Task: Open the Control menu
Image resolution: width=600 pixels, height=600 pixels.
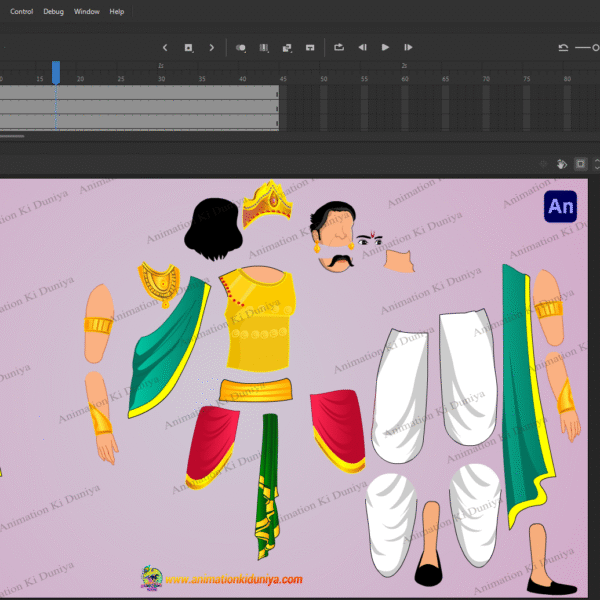Action: pyautogui.click(x=21, y=11)
